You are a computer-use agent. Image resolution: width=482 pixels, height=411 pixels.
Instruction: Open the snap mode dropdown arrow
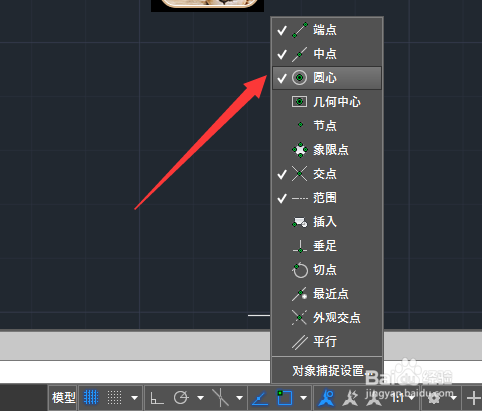pyautogui.click(x=134, y=398)
